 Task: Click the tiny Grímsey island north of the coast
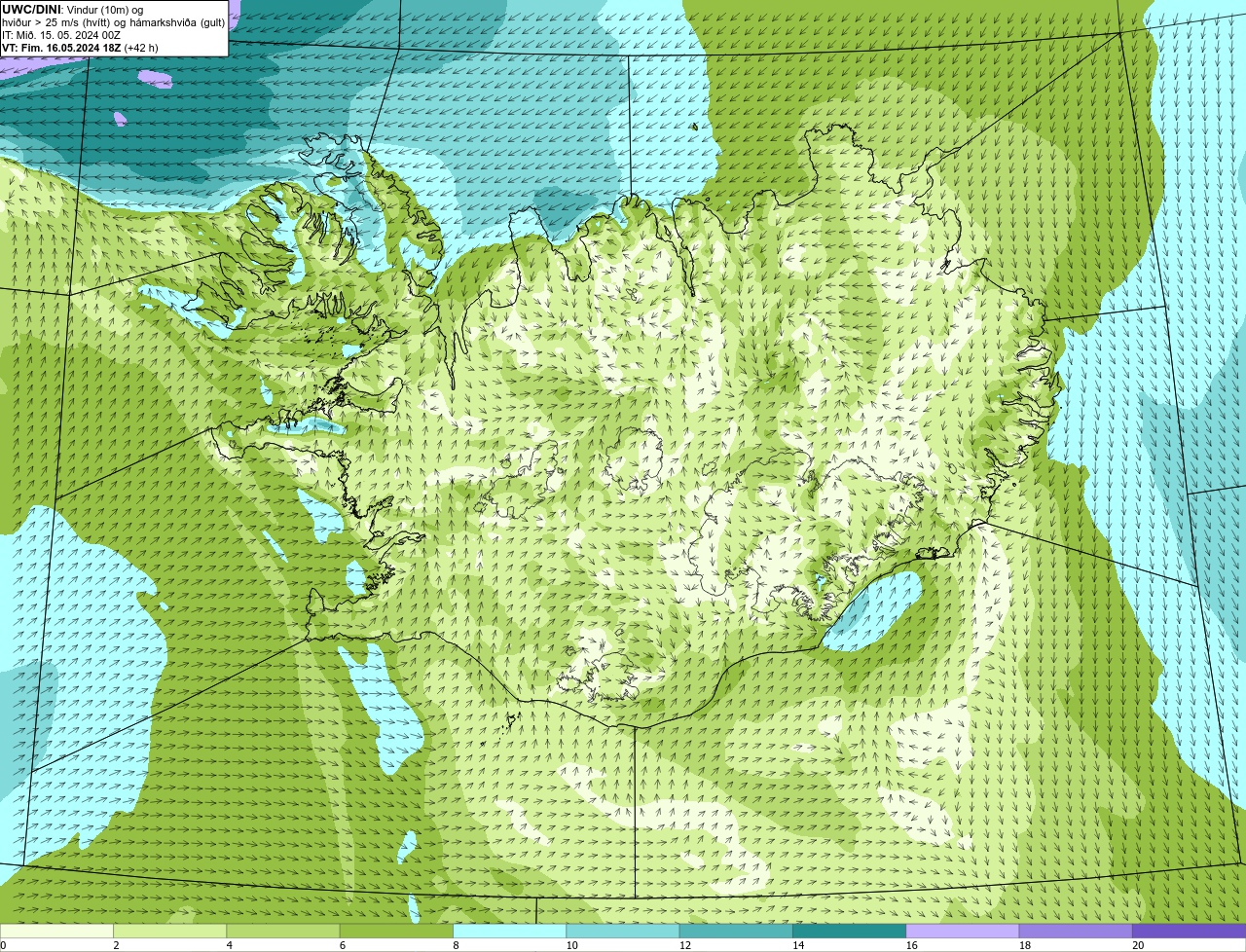pos(695,126)
